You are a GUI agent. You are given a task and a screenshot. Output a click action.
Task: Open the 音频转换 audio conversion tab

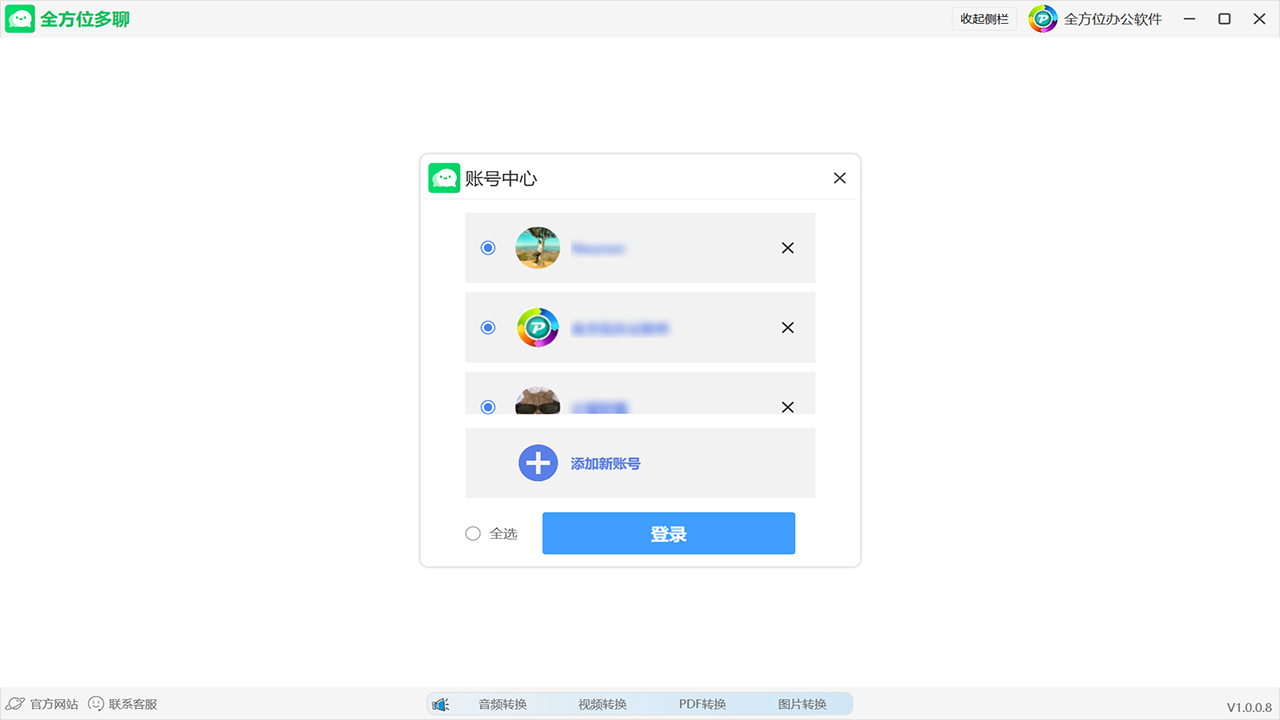[x=502, y=704]
